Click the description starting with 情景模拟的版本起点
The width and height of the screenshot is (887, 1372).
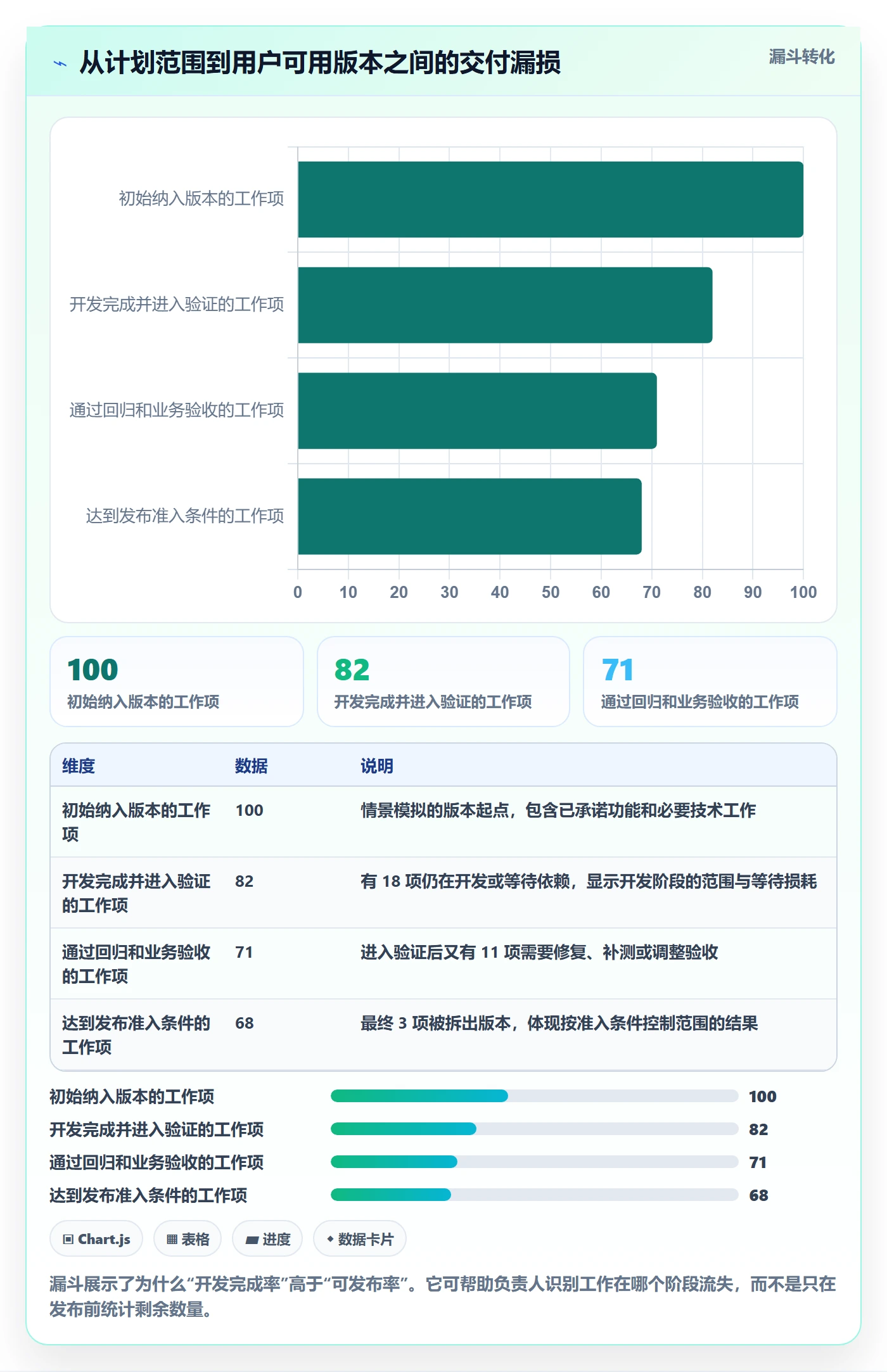558,810
